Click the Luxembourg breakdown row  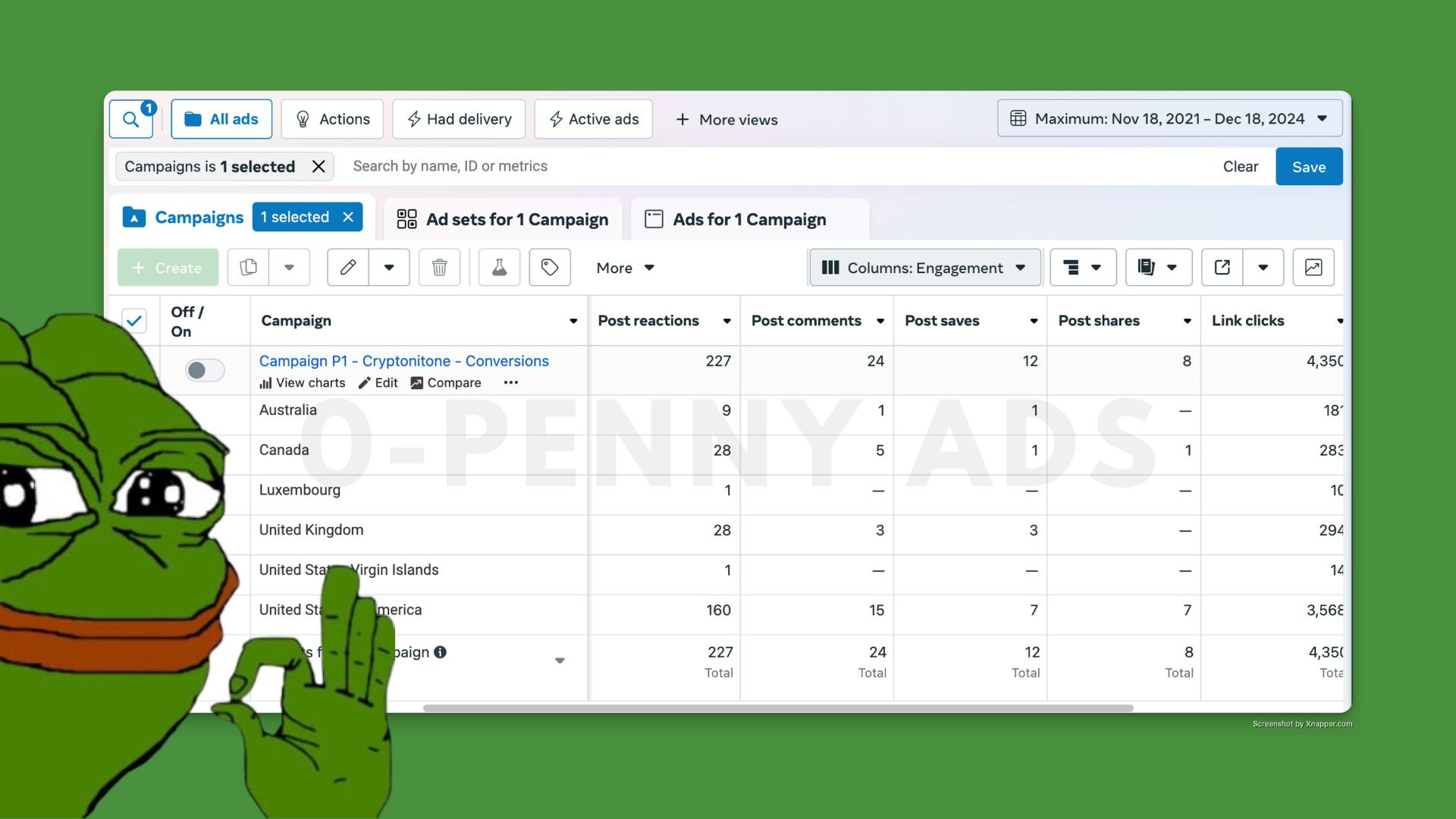coord(300,490)
